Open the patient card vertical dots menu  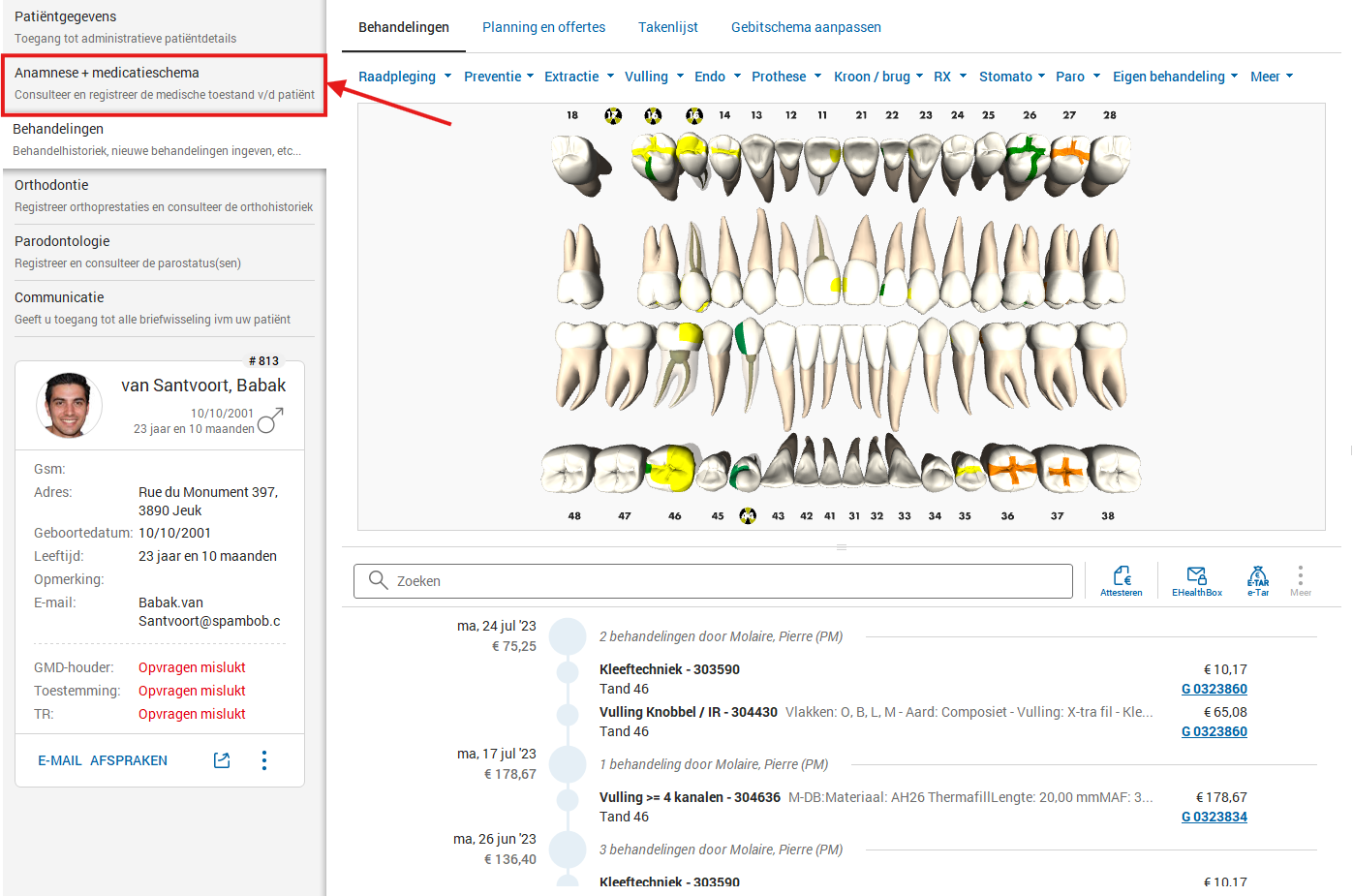[x=263, y=760]
